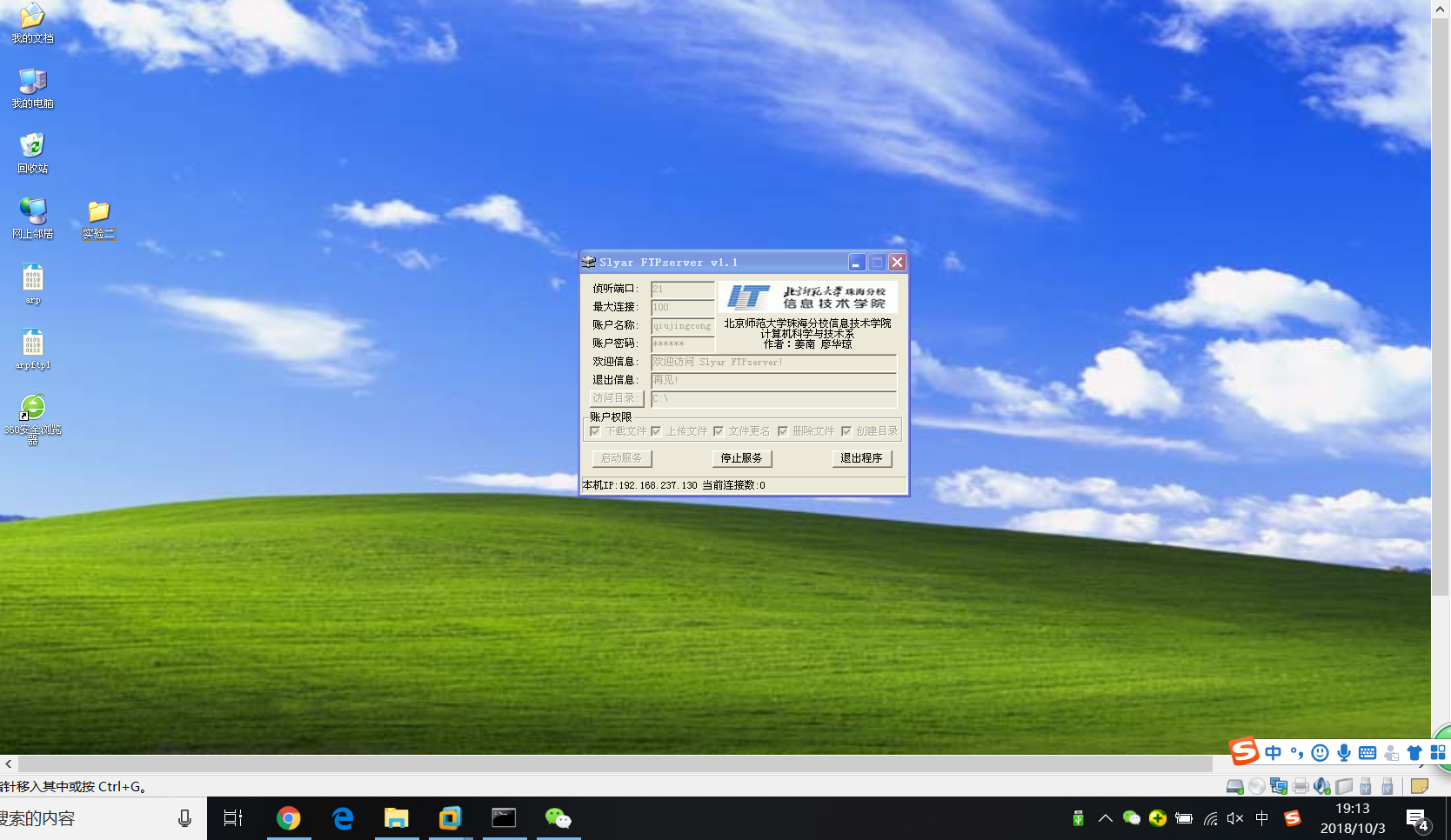
Task: Open the Sogou skin shirt icon
Action: click(x=1414, y=753)
